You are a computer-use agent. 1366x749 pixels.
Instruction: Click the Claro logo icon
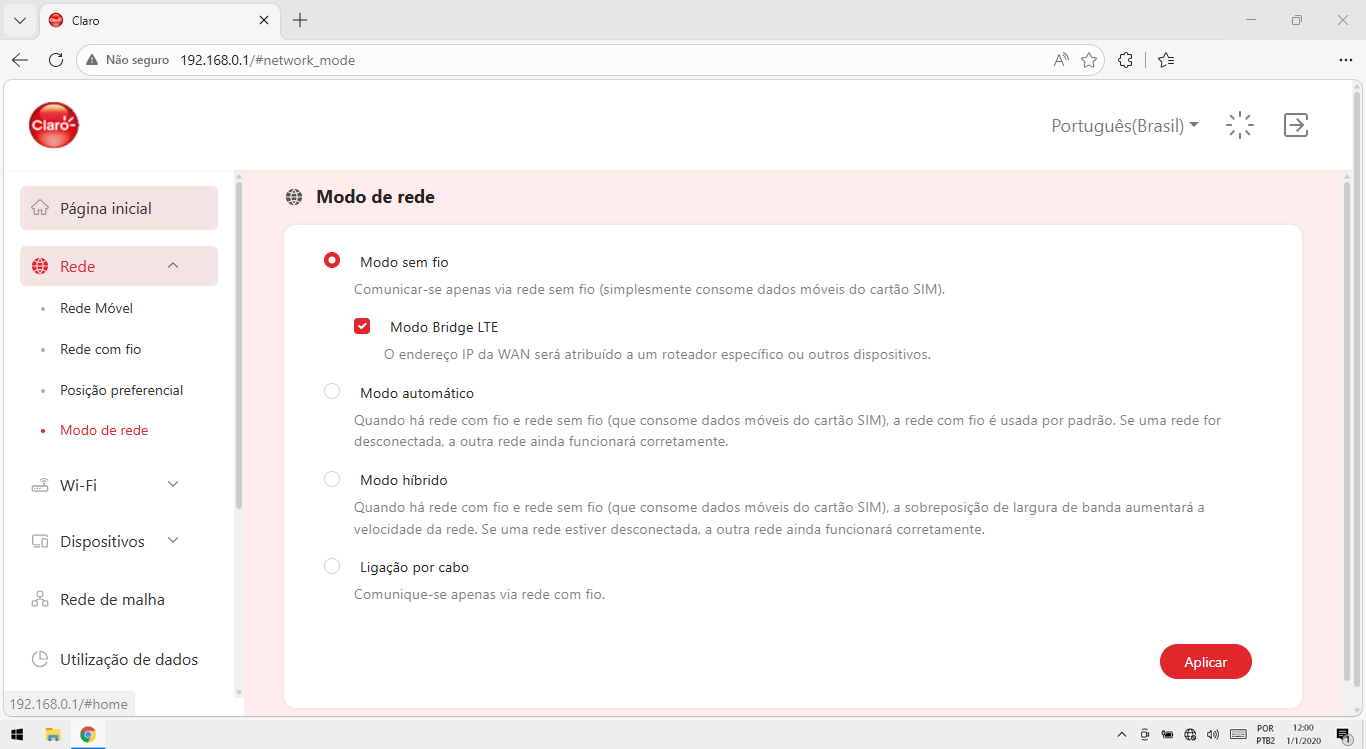(x=54, y=125)
